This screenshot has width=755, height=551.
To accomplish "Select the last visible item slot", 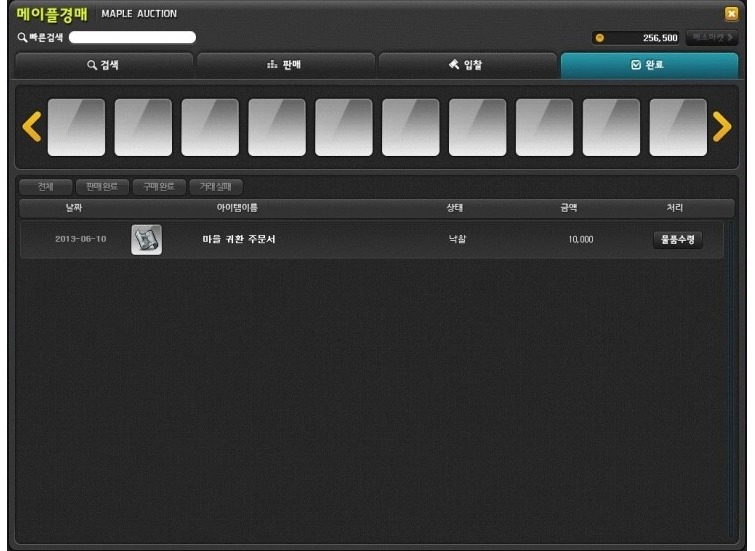I will 677,127.
